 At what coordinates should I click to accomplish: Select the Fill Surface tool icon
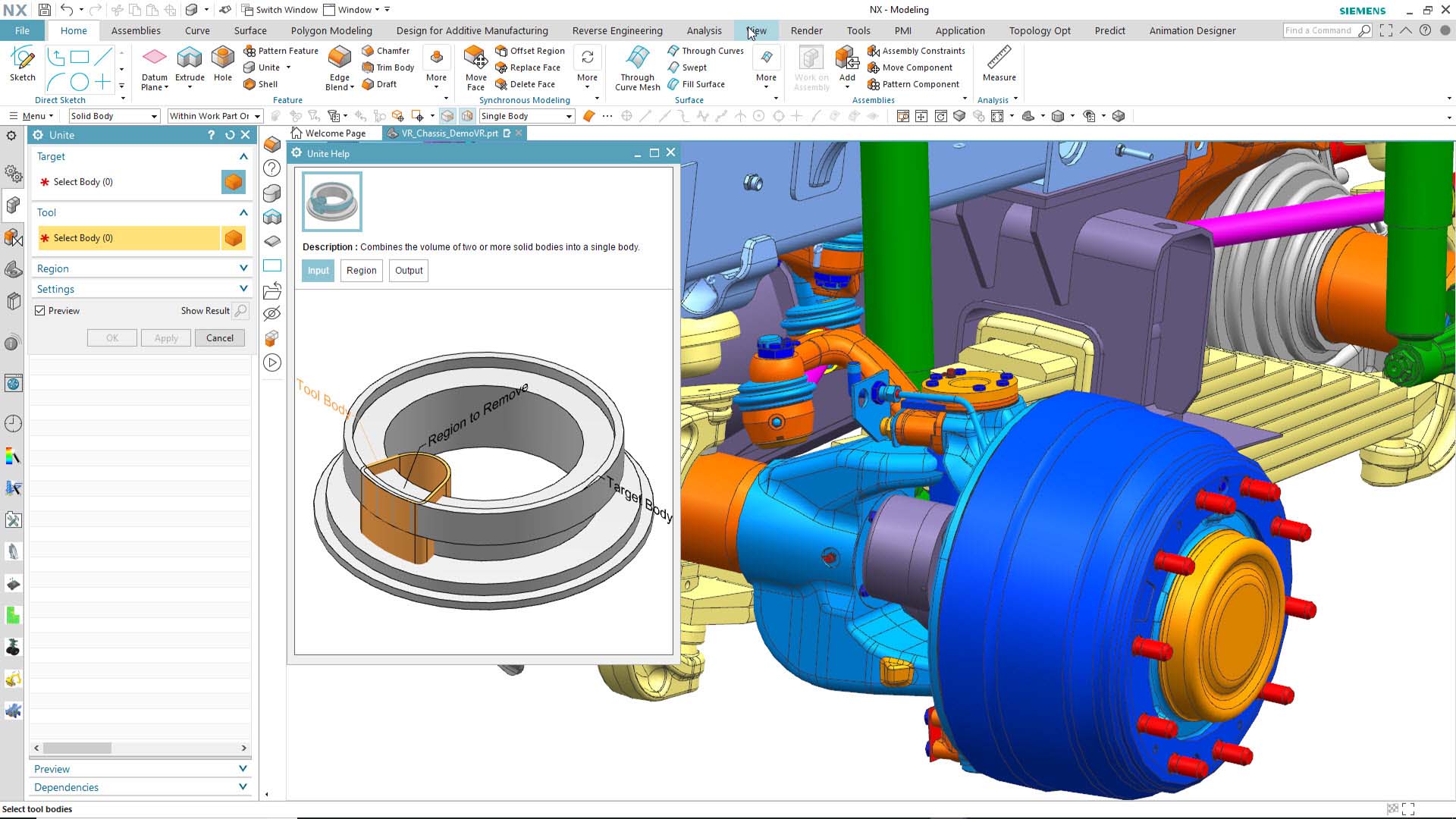672,83
